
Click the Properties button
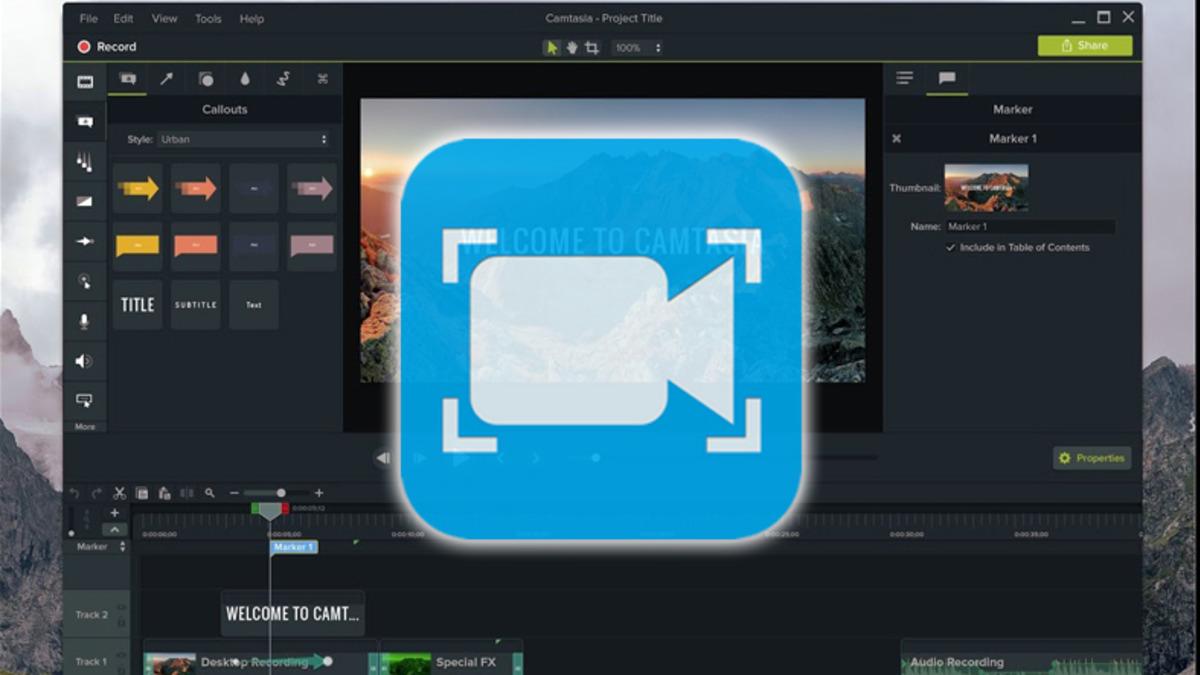pyautogui.click(x=1091, y=458)
